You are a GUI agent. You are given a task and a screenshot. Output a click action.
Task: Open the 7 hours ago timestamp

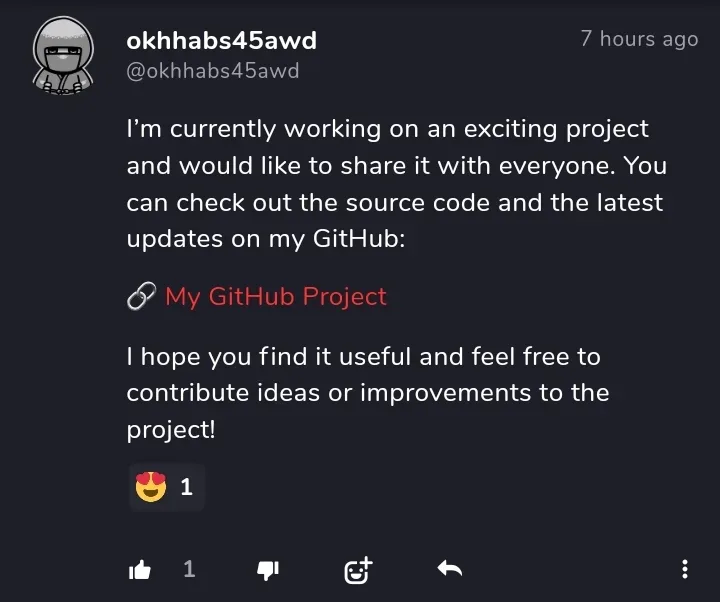639,39
